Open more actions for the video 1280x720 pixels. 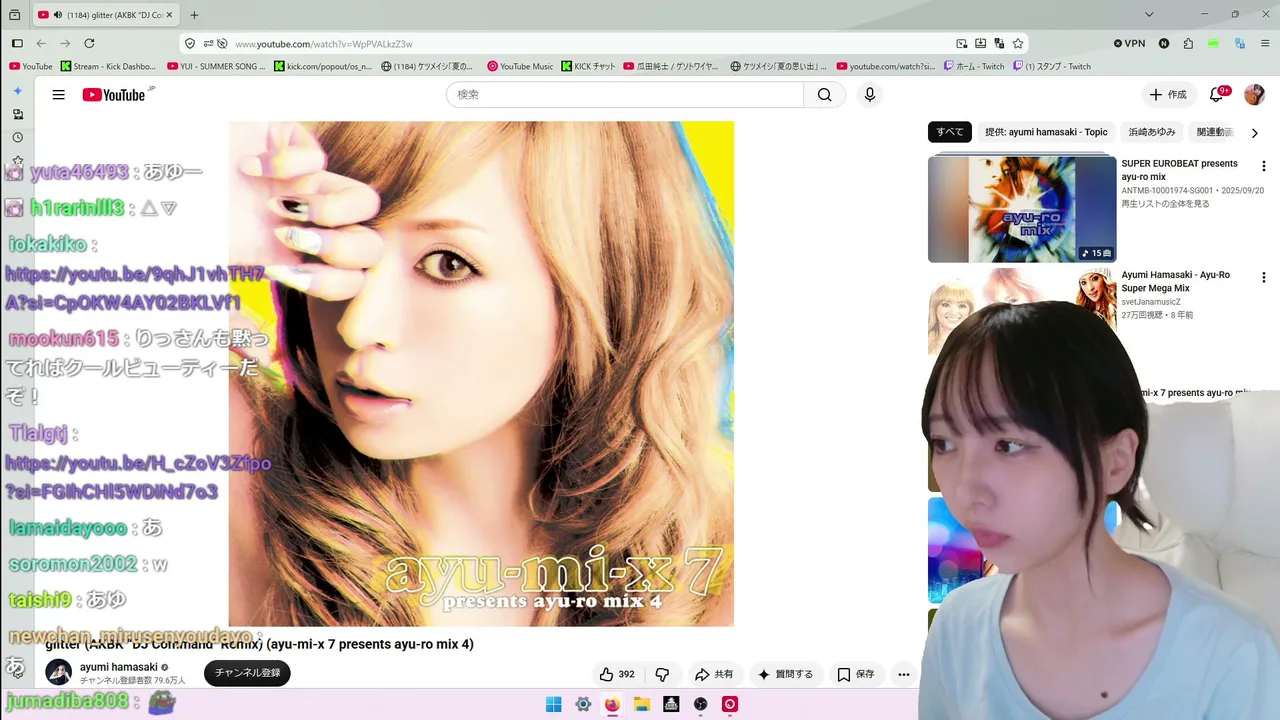click(x=904, y=674)
